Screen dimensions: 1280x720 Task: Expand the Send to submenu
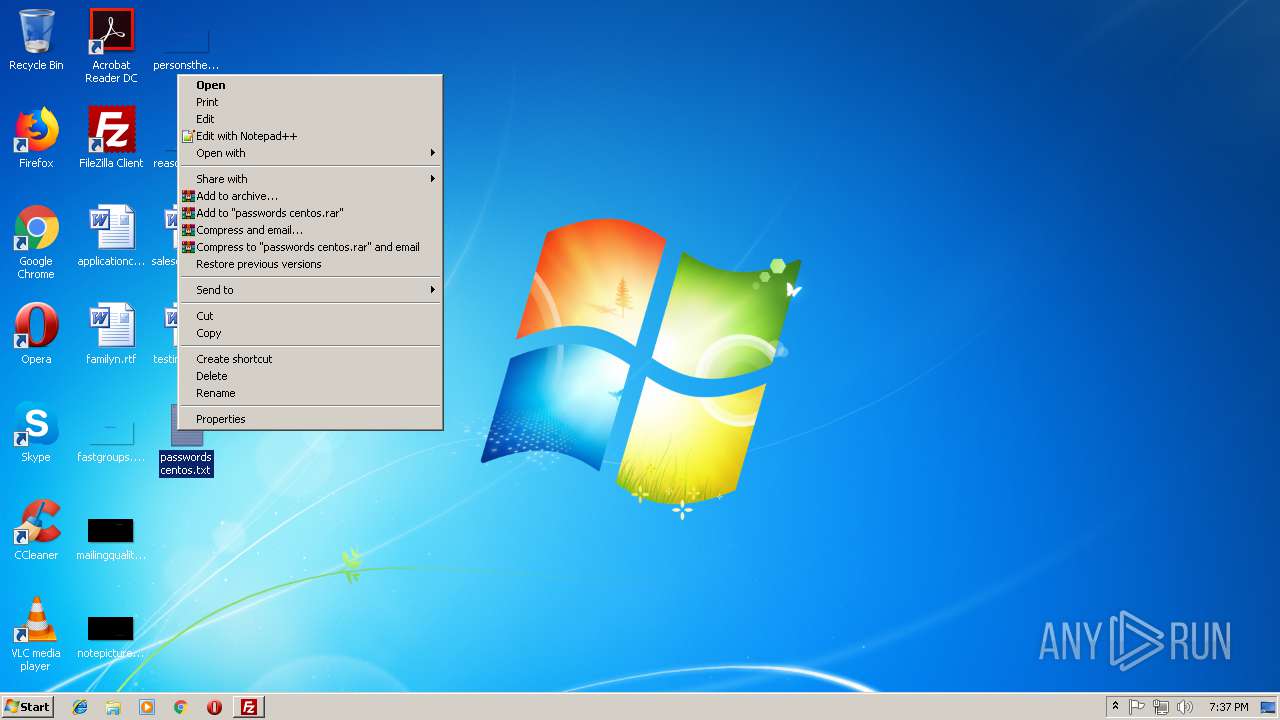pyautogui.click(x=310, y=290)
